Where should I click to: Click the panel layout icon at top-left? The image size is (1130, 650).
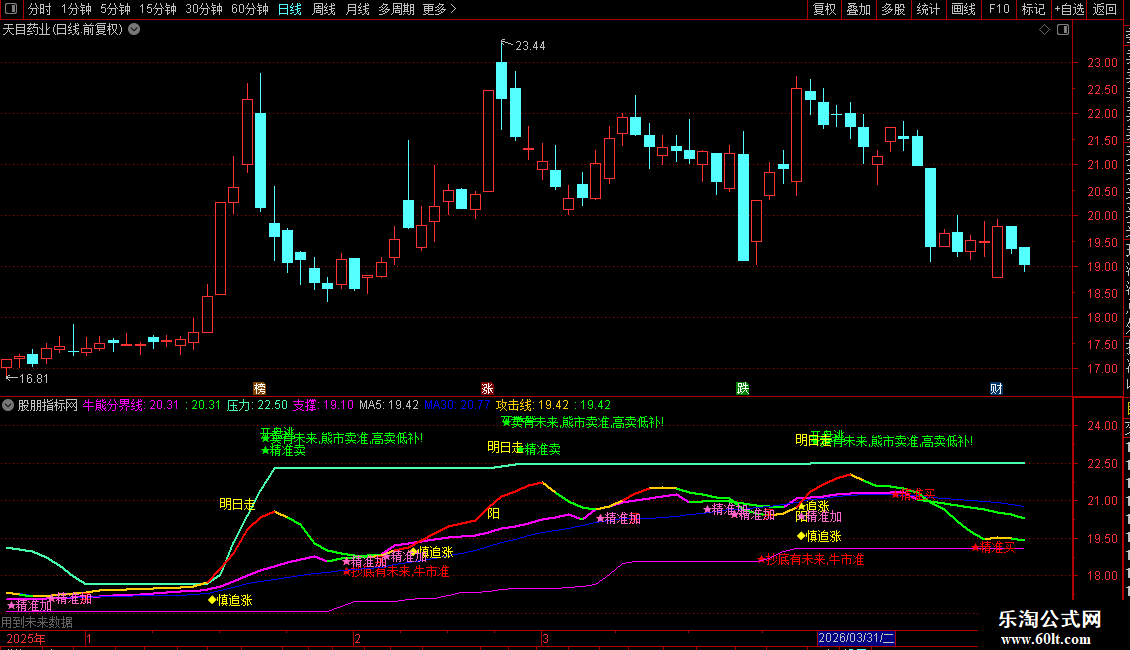click(x=11, y=9)
